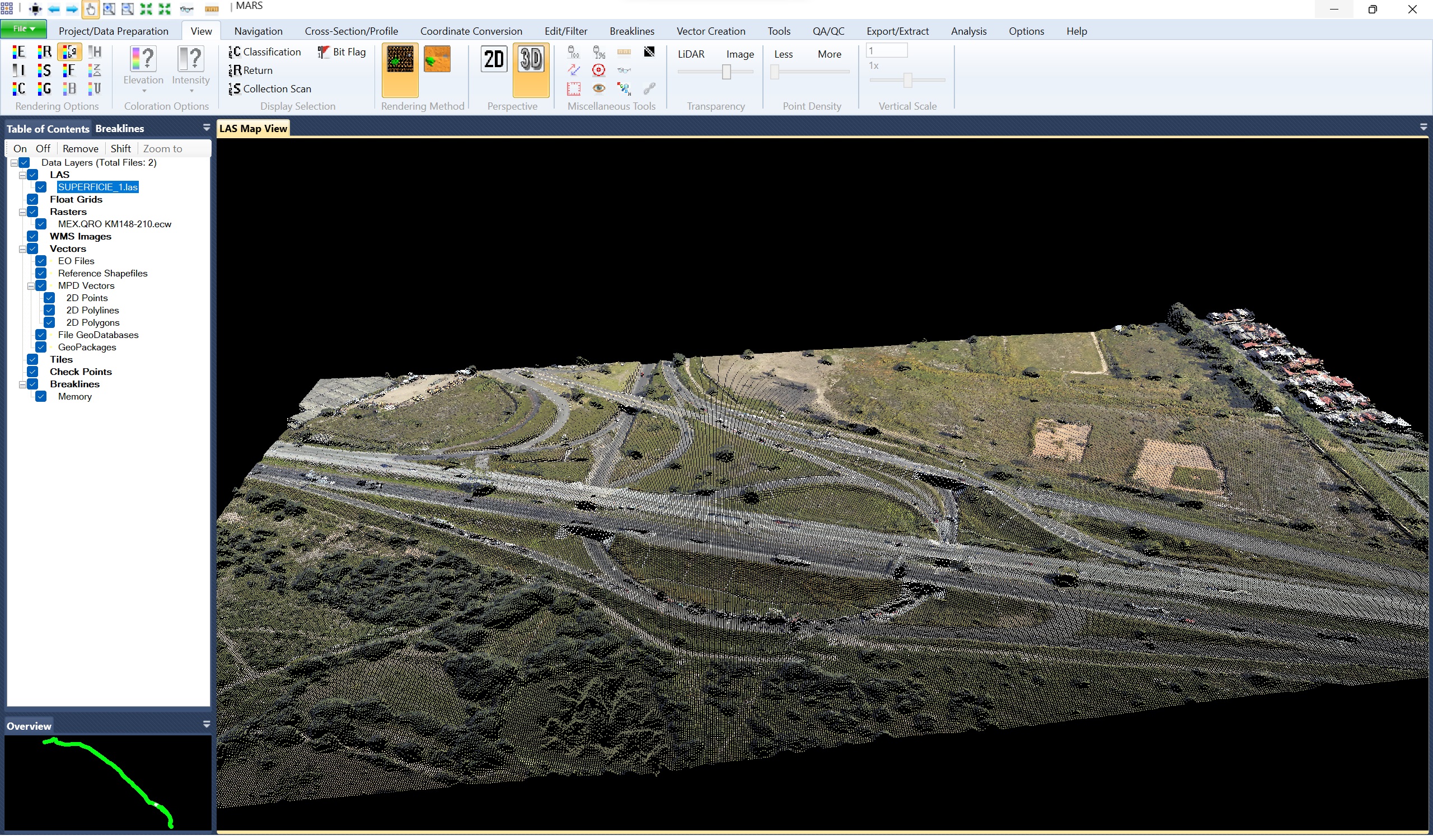Image resolution: width=1433 pixels, height=840 pixels.
Task: Open the Intensity coloration dropdown
Action: [190, 90]
